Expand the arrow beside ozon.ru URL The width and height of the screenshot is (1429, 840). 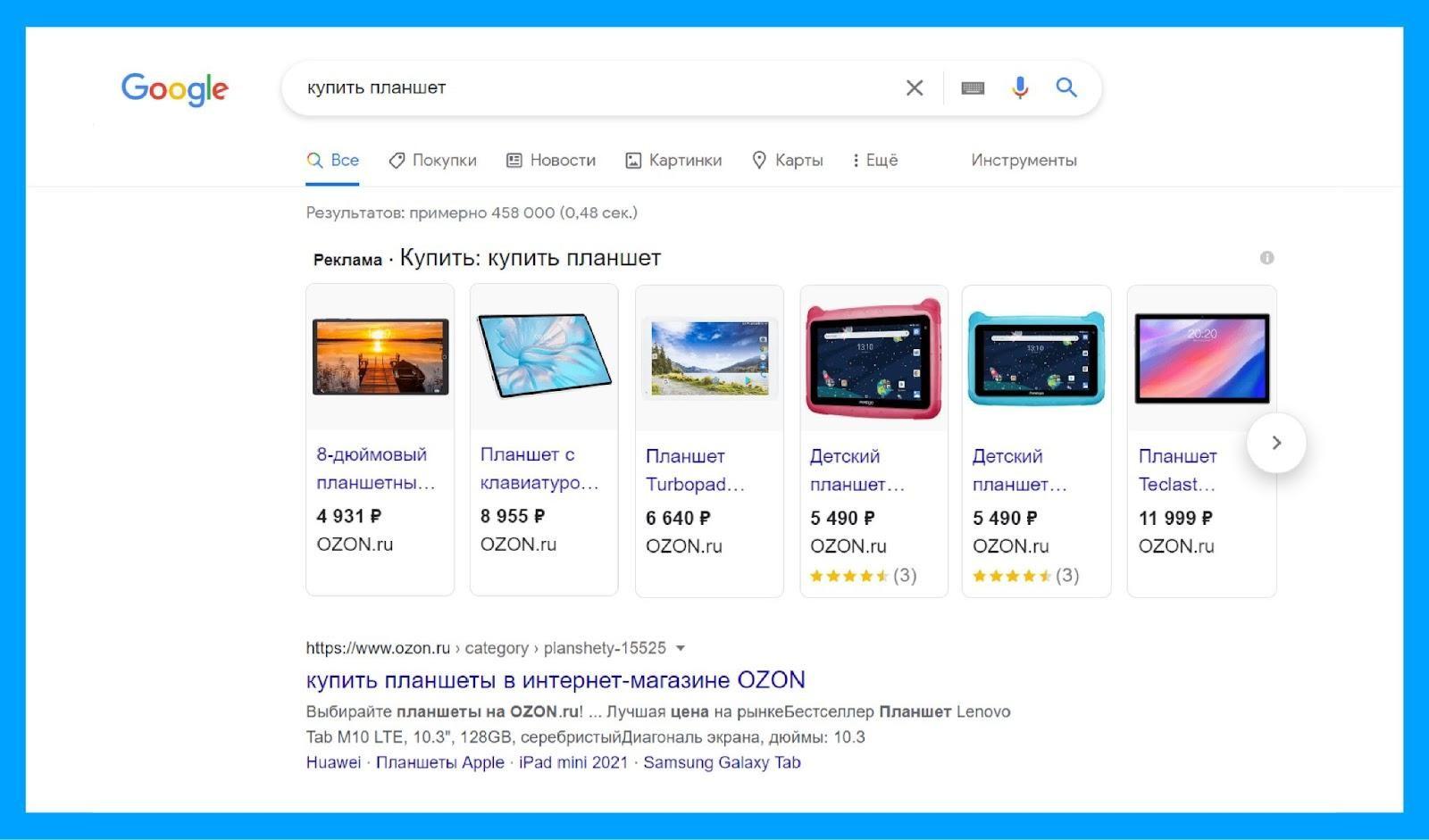point(681,649)
